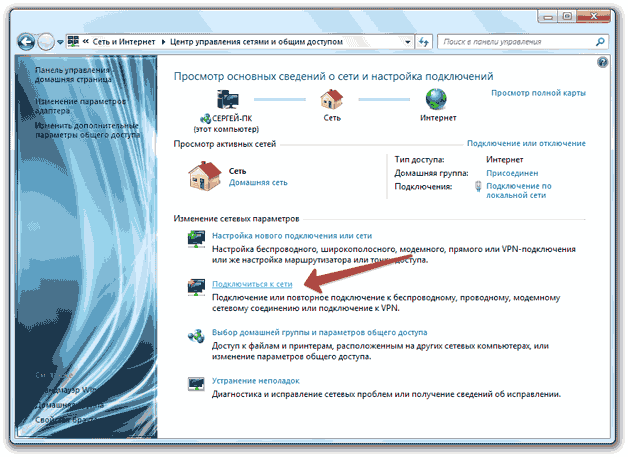Click the network plug icon beside 'Подключения'
This screenshot has width=628, height=457.
coord(478,186)
